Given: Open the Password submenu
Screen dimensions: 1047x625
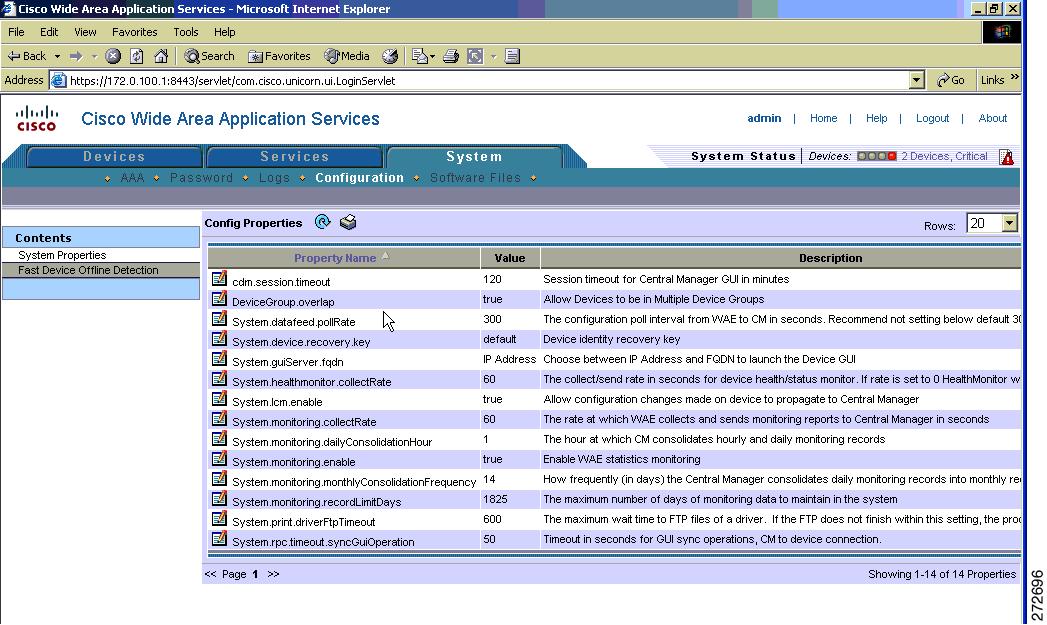Looking at the screenshot, I should (x=201, y=178).
